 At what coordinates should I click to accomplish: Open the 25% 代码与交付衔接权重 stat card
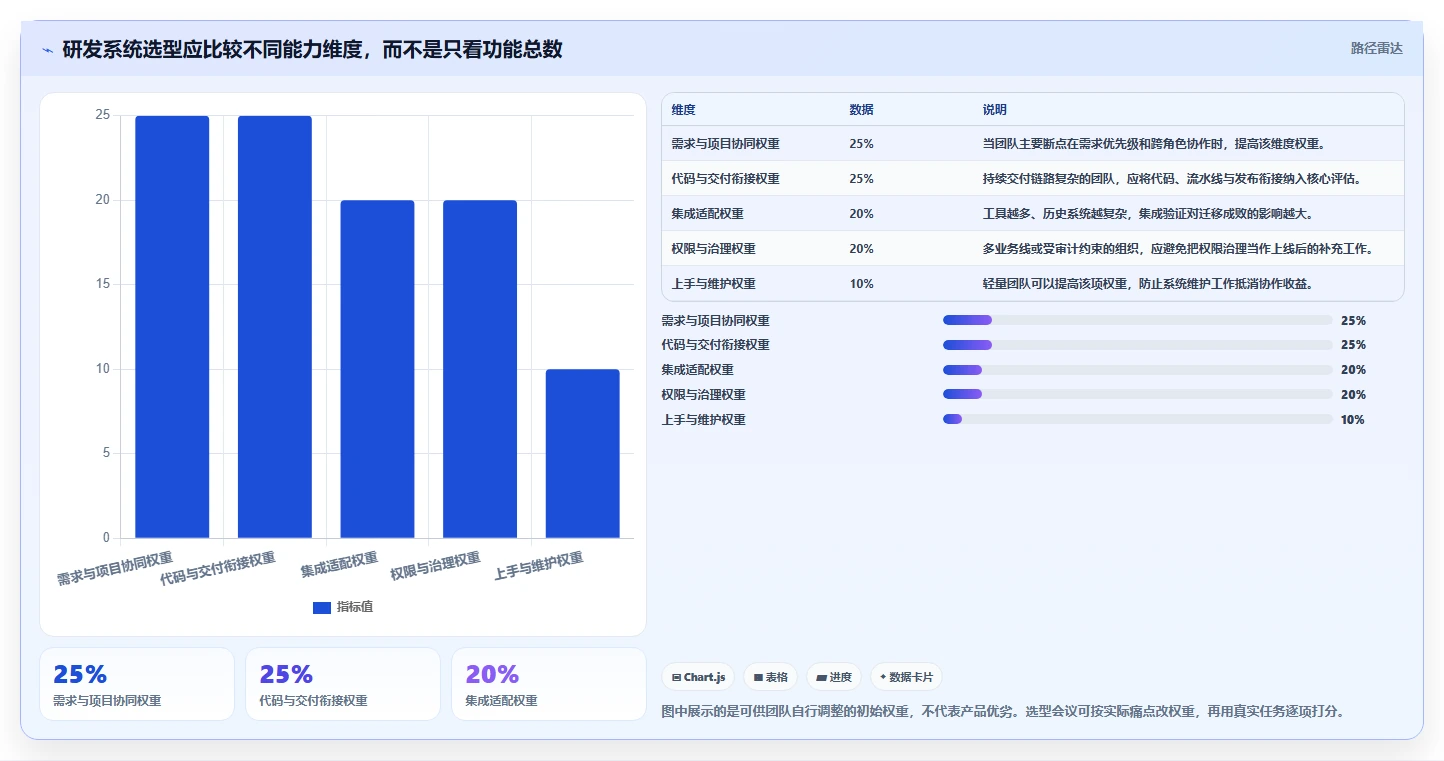pyautogui.click(x=343, y=684)
